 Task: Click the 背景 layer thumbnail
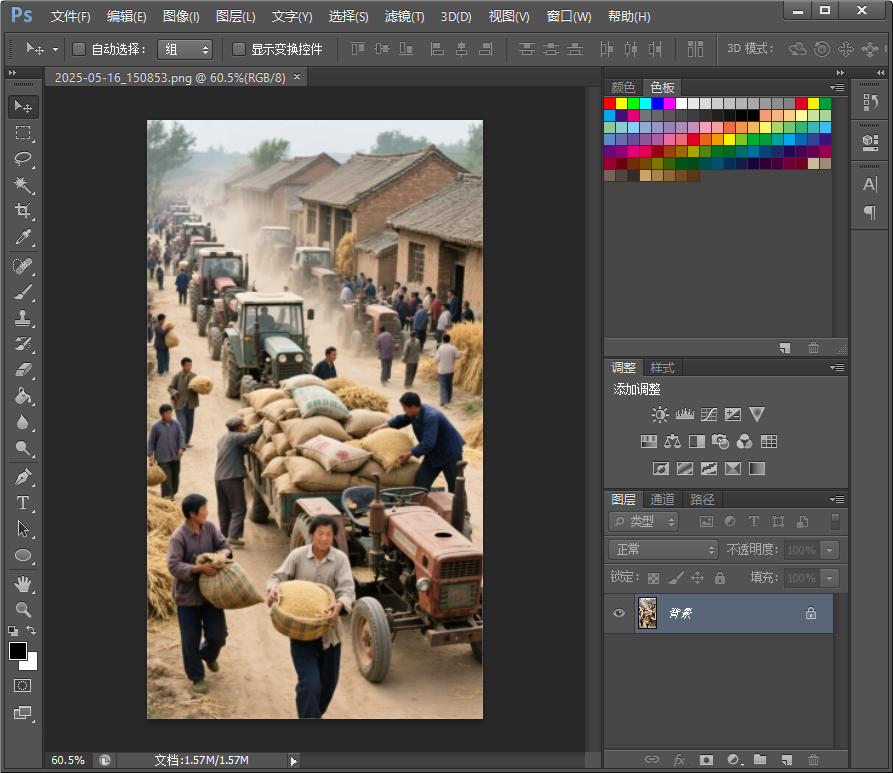[647, 614]
